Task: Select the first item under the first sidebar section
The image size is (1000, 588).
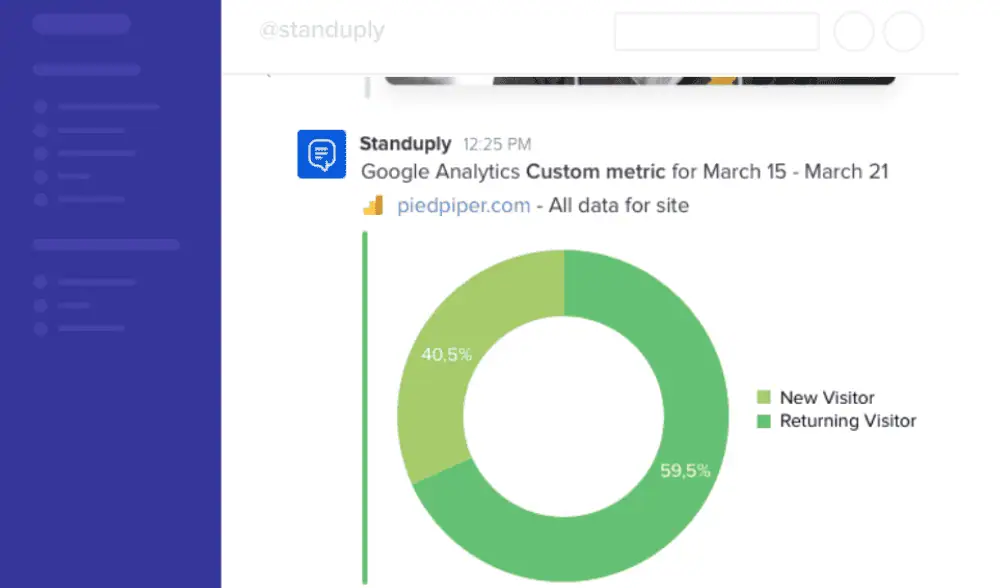Action: [108, 106]
